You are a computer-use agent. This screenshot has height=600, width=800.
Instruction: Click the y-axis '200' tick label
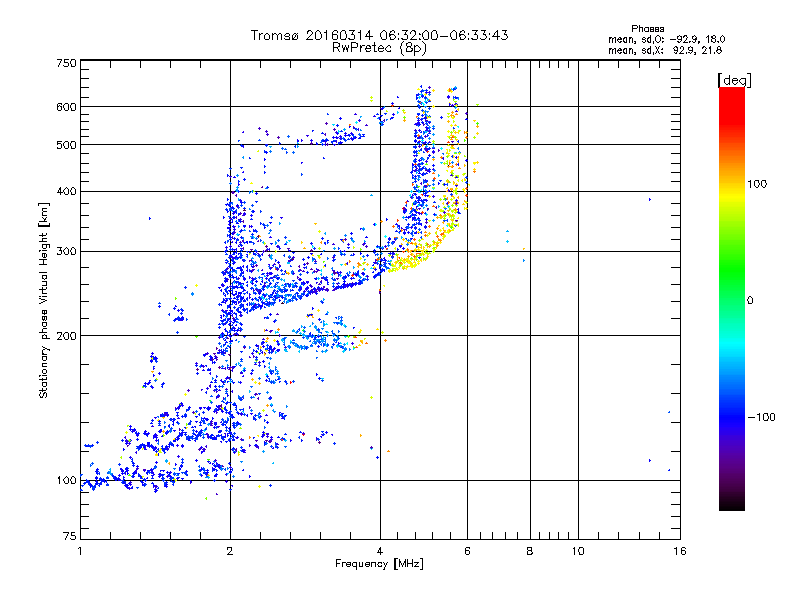coord(66,336)
